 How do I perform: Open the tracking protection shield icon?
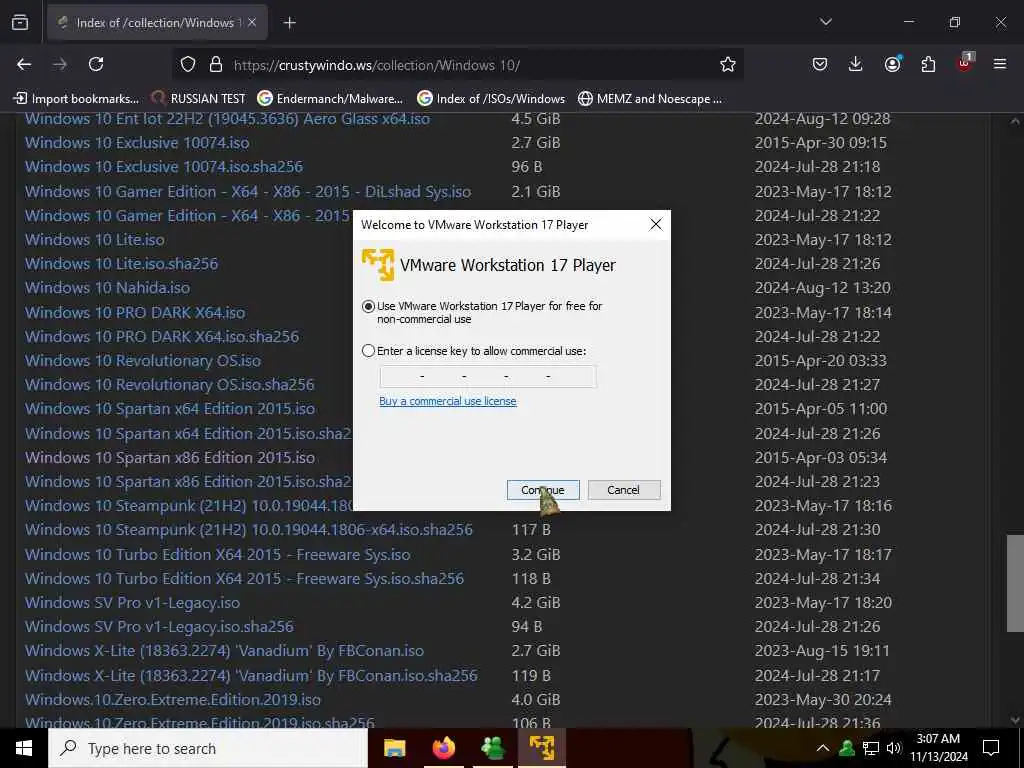[188, 65]
